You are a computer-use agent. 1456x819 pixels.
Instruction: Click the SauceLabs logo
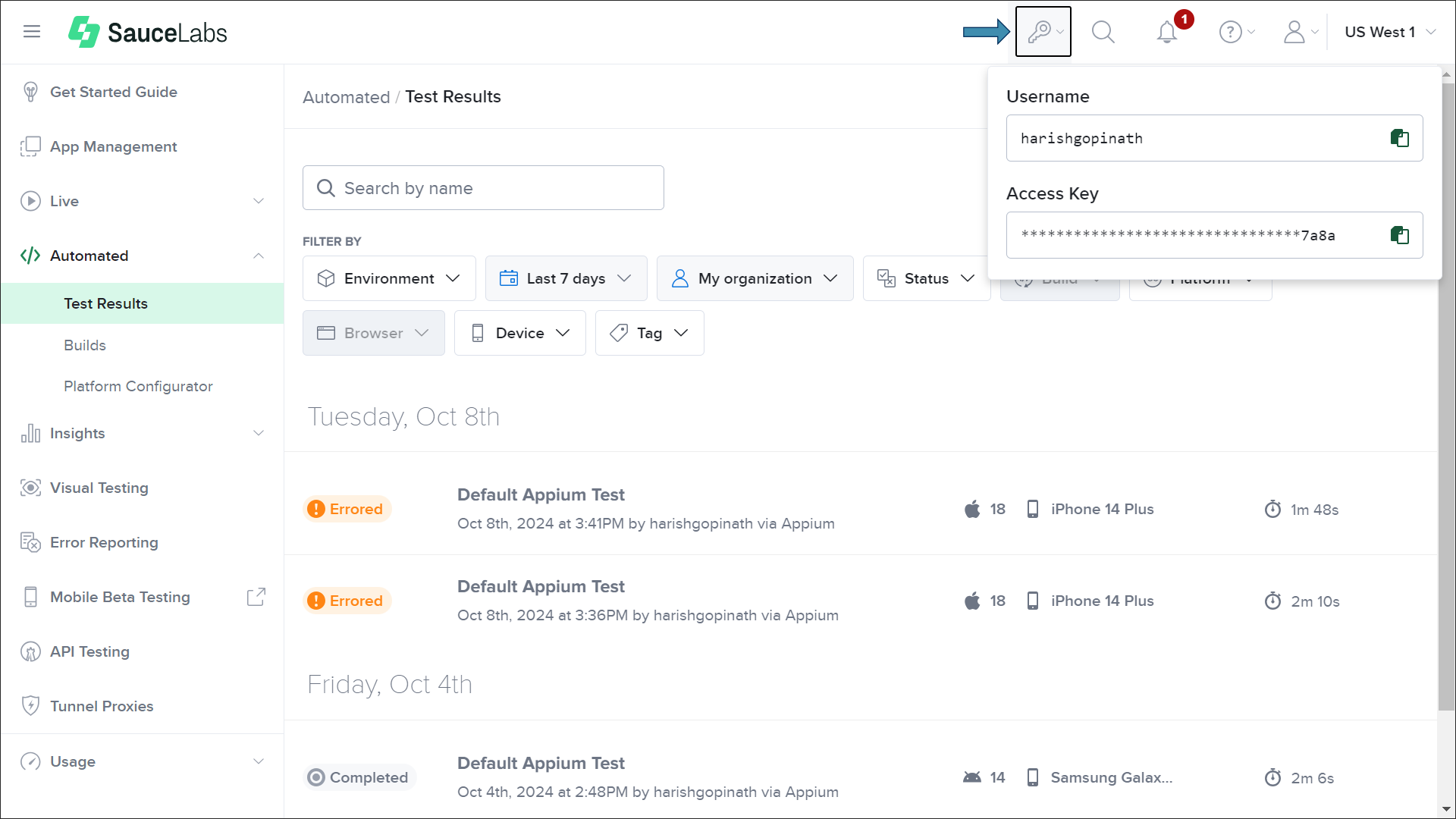148,32
